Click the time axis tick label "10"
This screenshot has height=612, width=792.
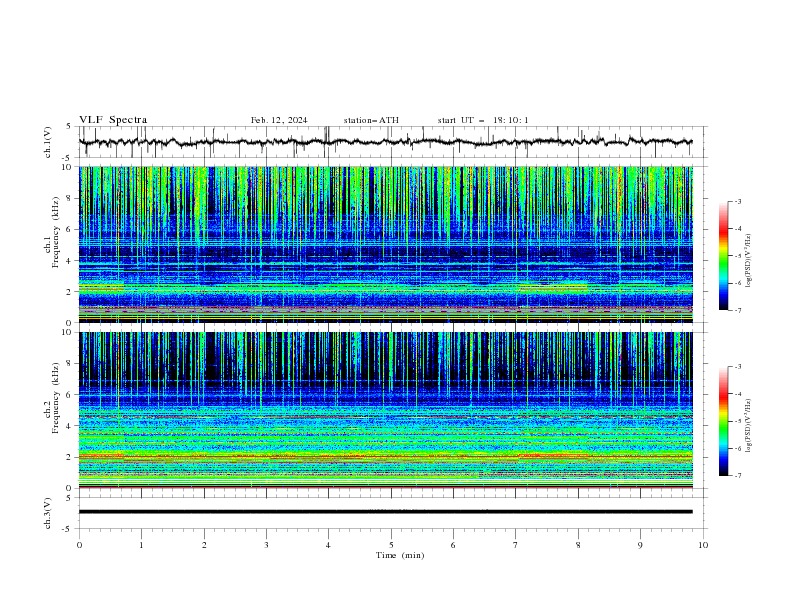703,545
